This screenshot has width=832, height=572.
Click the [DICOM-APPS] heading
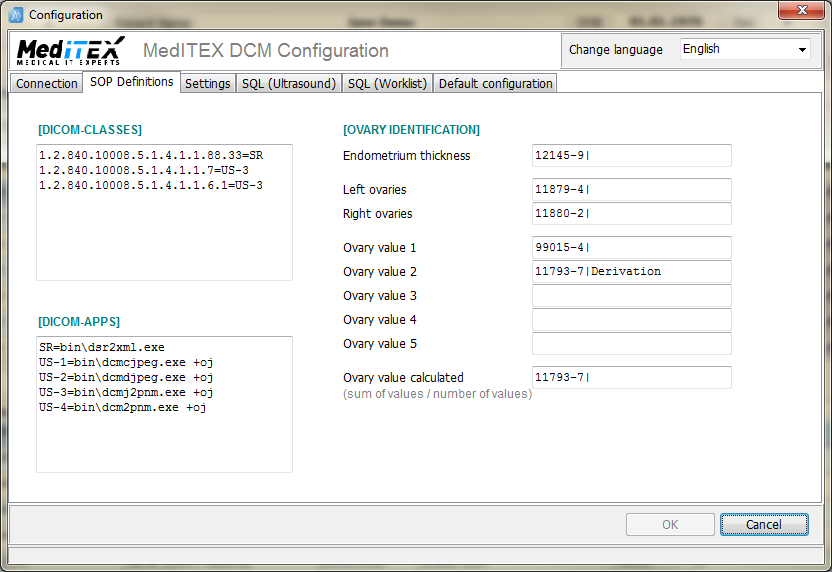pos(79,322)
